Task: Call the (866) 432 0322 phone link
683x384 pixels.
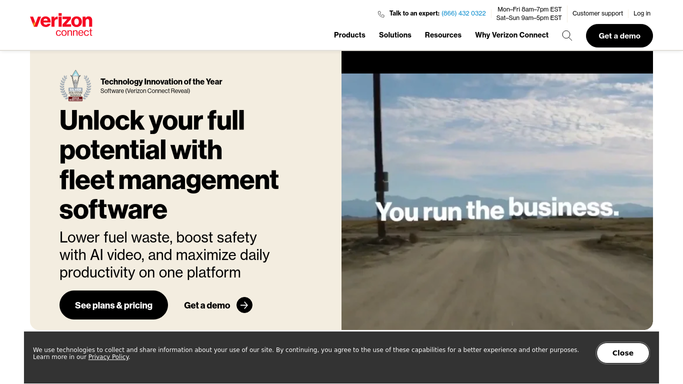Action: [x=463, y=13]
